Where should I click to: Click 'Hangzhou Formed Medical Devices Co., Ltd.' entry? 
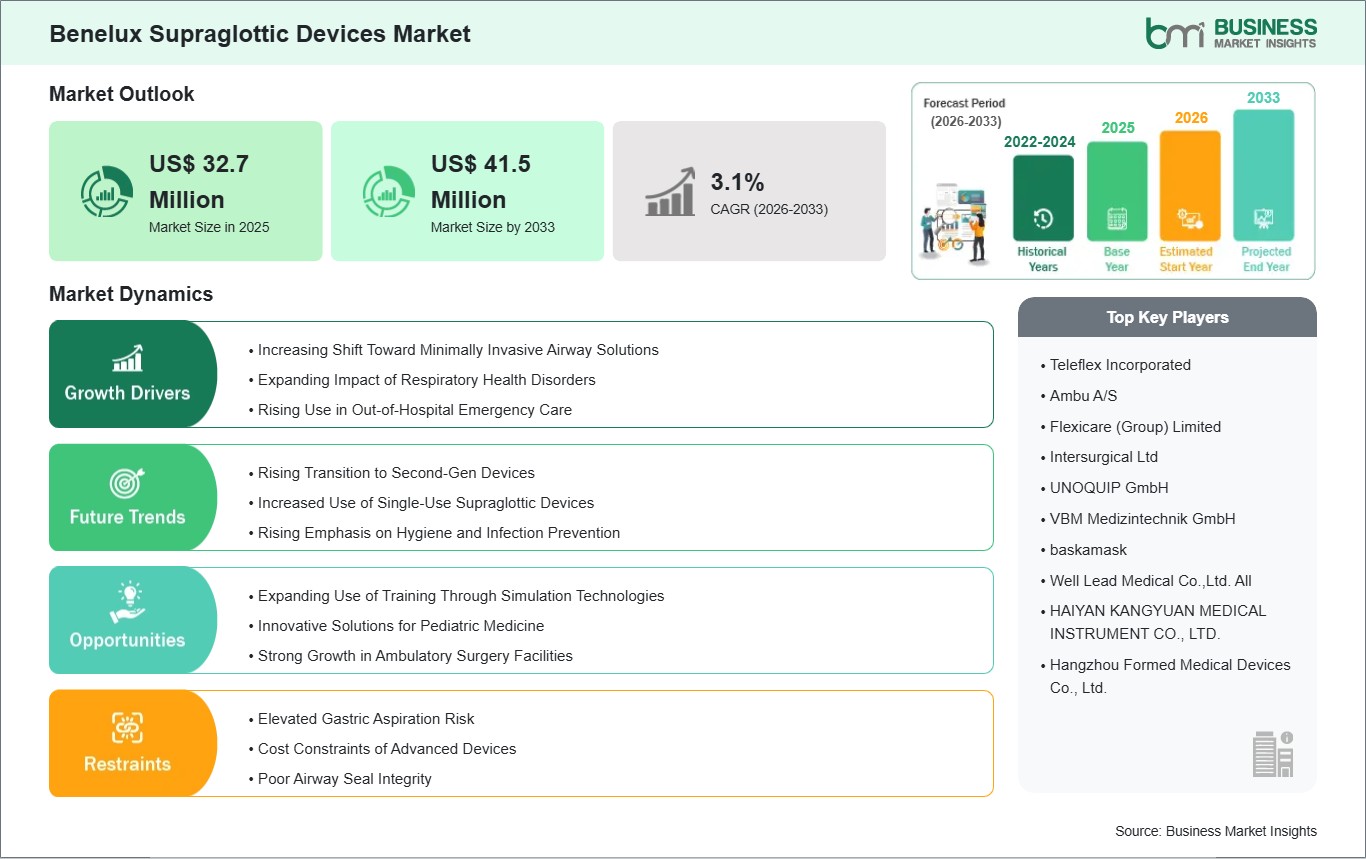tap(1170, 676)
